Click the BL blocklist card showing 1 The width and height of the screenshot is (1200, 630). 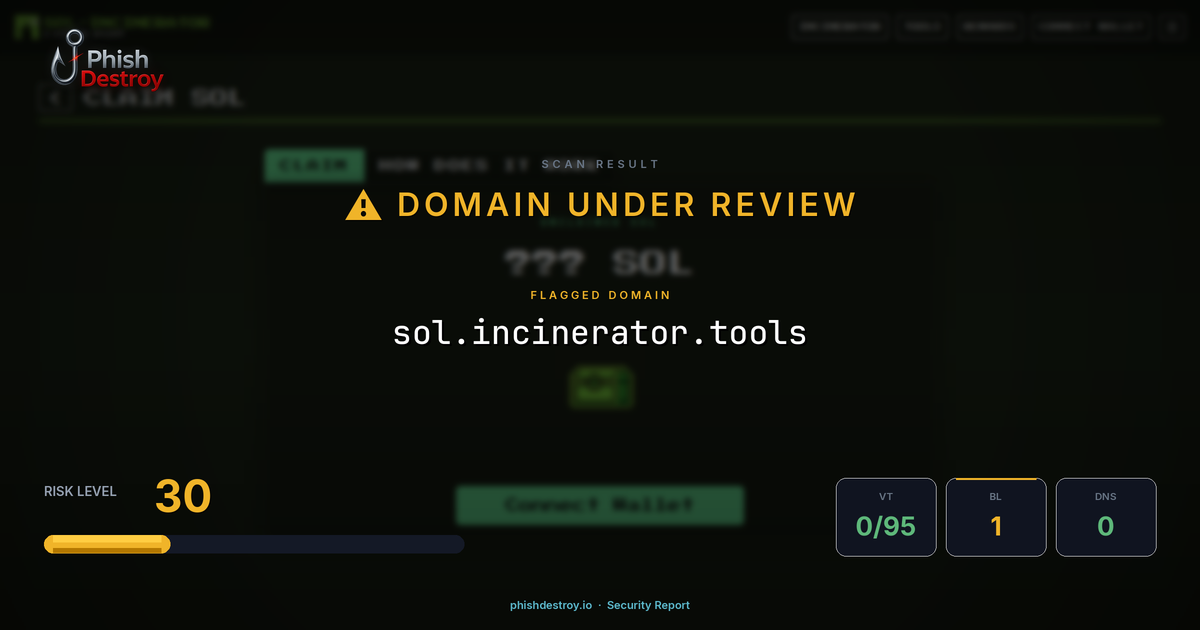(x=996, y=517)
